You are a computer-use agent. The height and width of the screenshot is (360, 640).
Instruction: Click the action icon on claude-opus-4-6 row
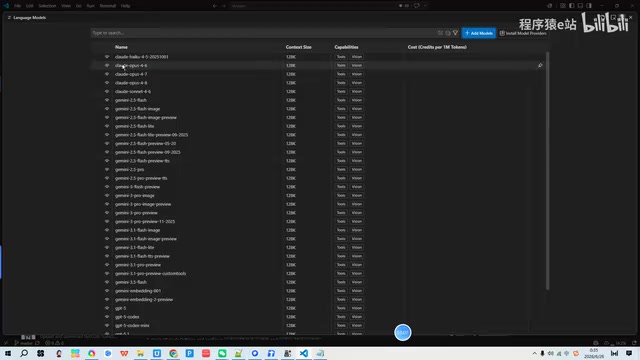click(540, 65)
